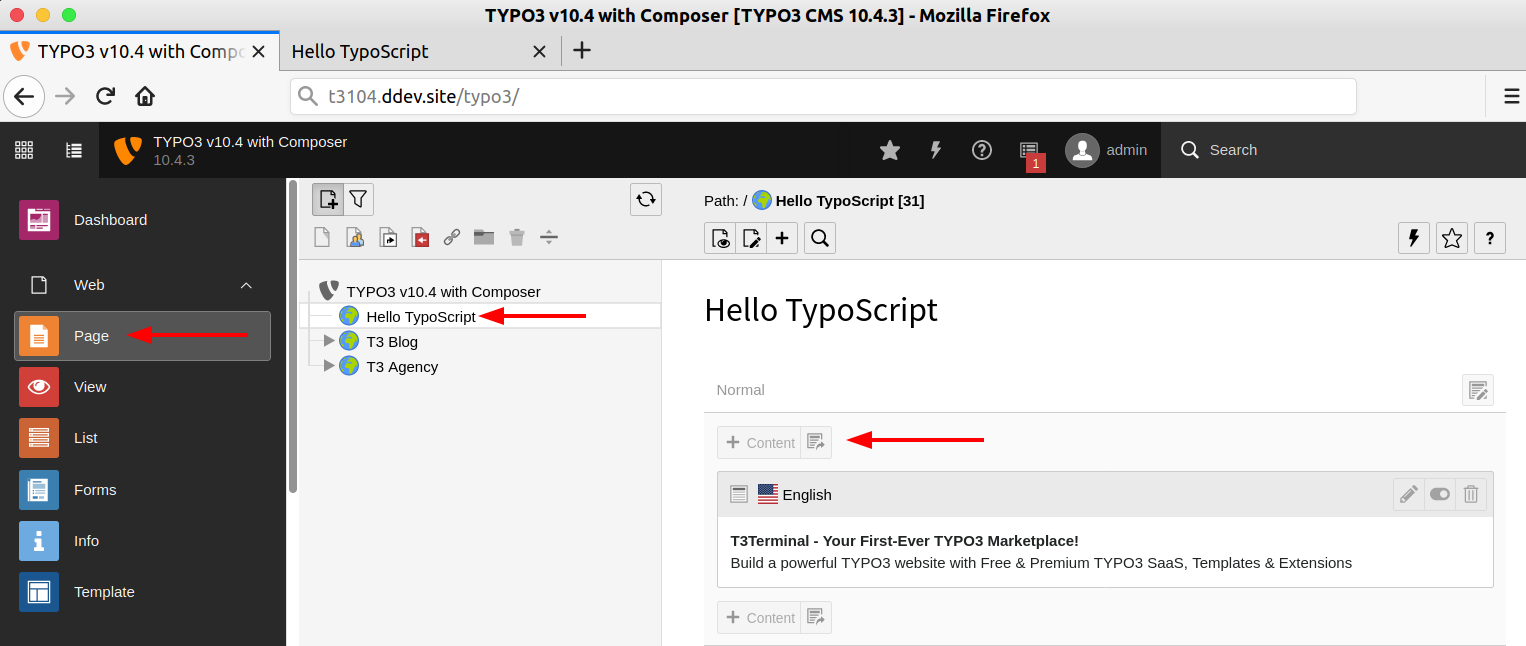
Task: Click the lower add Content button
Action: tap(759, 617)
